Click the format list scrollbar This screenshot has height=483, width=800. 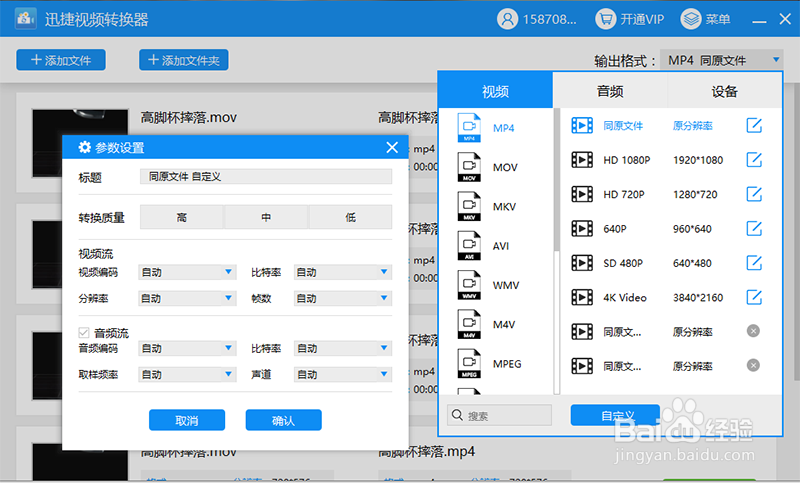pyautogui.click(x=557, y=179)
